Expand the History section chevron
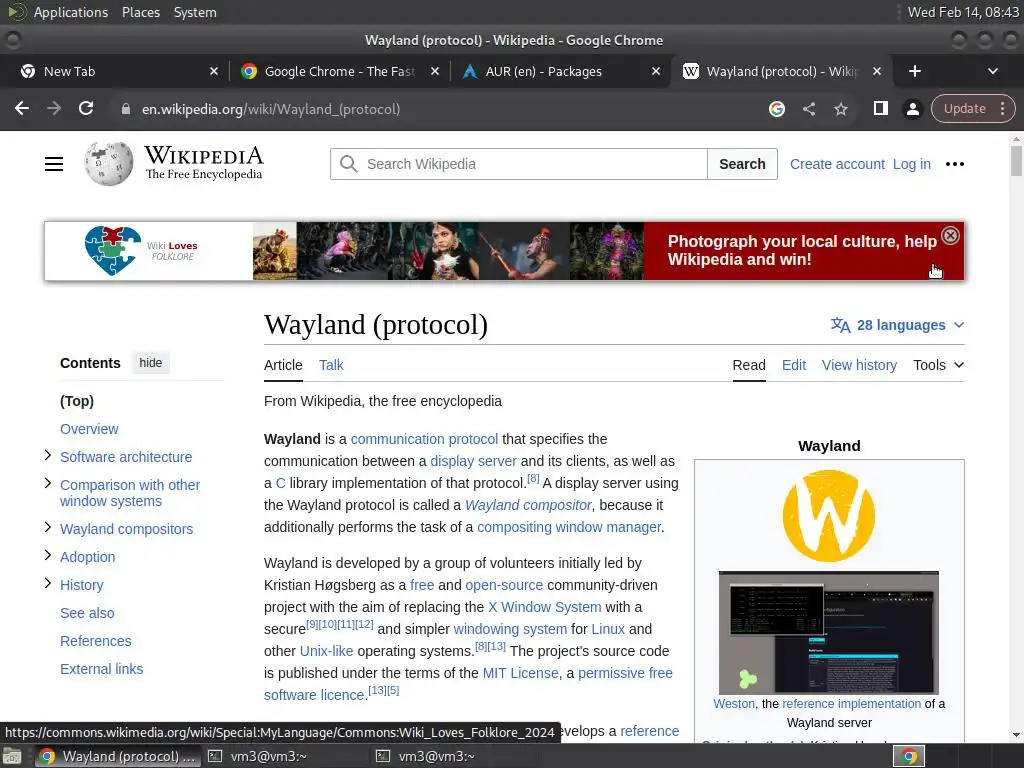 pyautogui.click(x=48, y=583)
